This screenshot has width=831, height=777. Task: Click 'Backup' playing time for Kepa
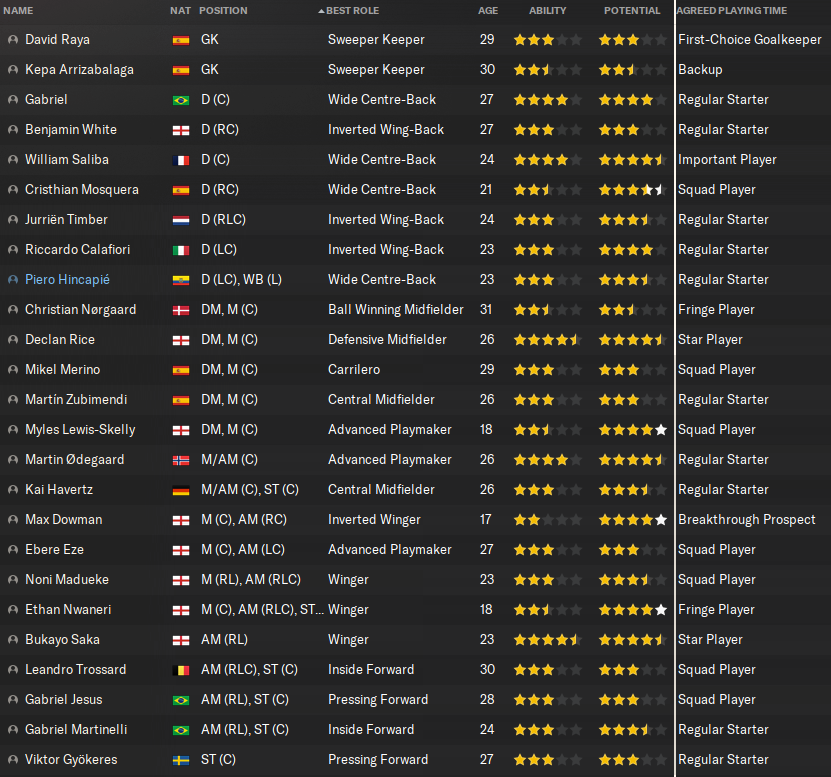[x=700, y=70]
